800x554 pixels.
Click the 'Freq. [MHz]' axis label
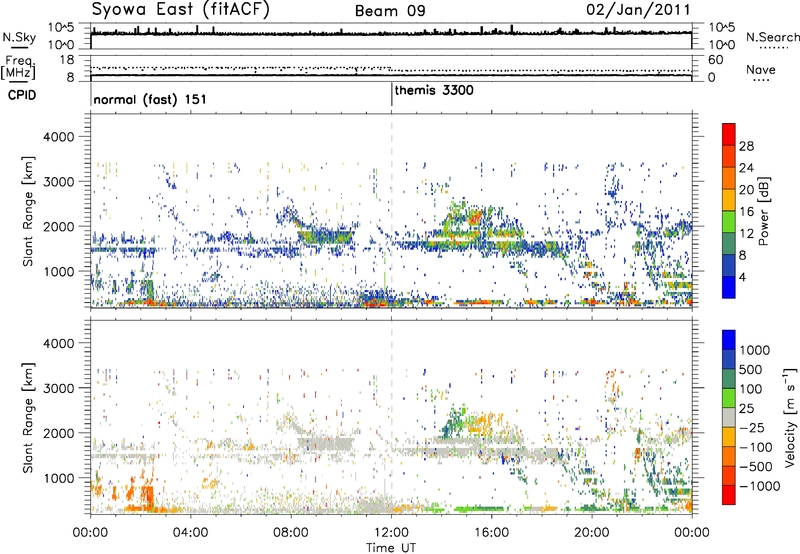[x=18, y=68]
